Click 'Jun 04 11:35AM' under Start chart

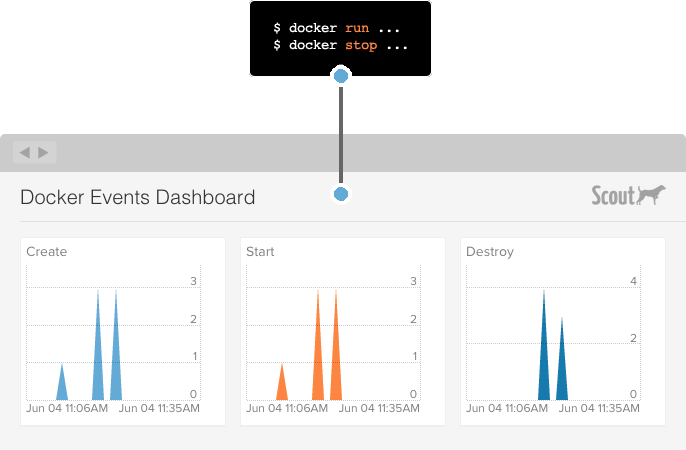coord(379,408)
